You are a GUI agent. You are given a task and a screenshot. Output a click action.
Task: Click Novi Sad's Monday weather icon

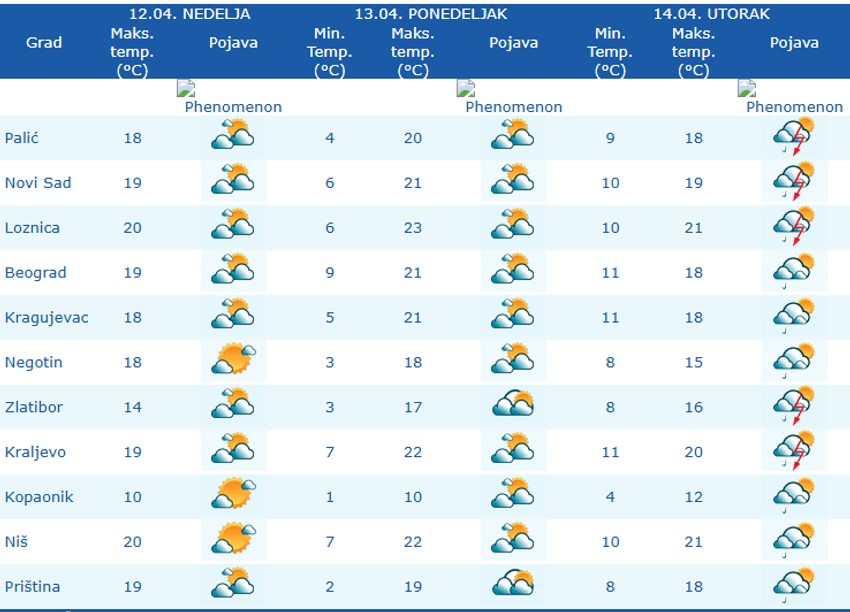coord(513,182)
